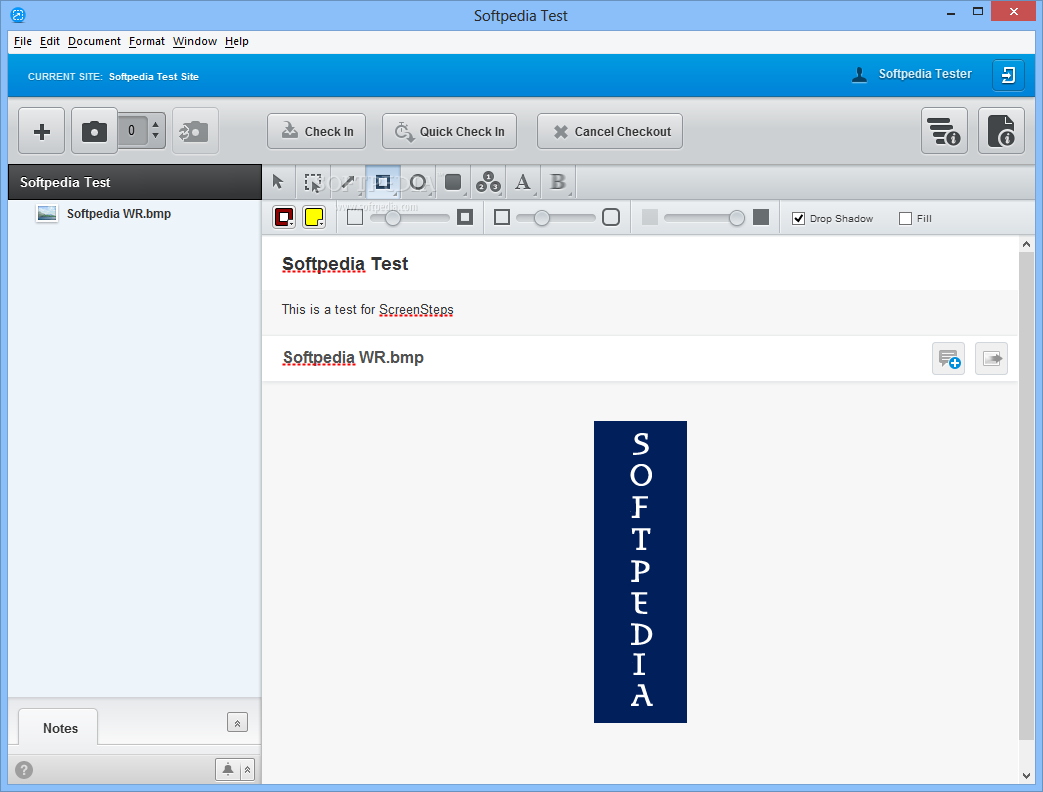Open help with question mark icon
The width and height of the screenshot is (1043, 792).
(x=24, y=769)
